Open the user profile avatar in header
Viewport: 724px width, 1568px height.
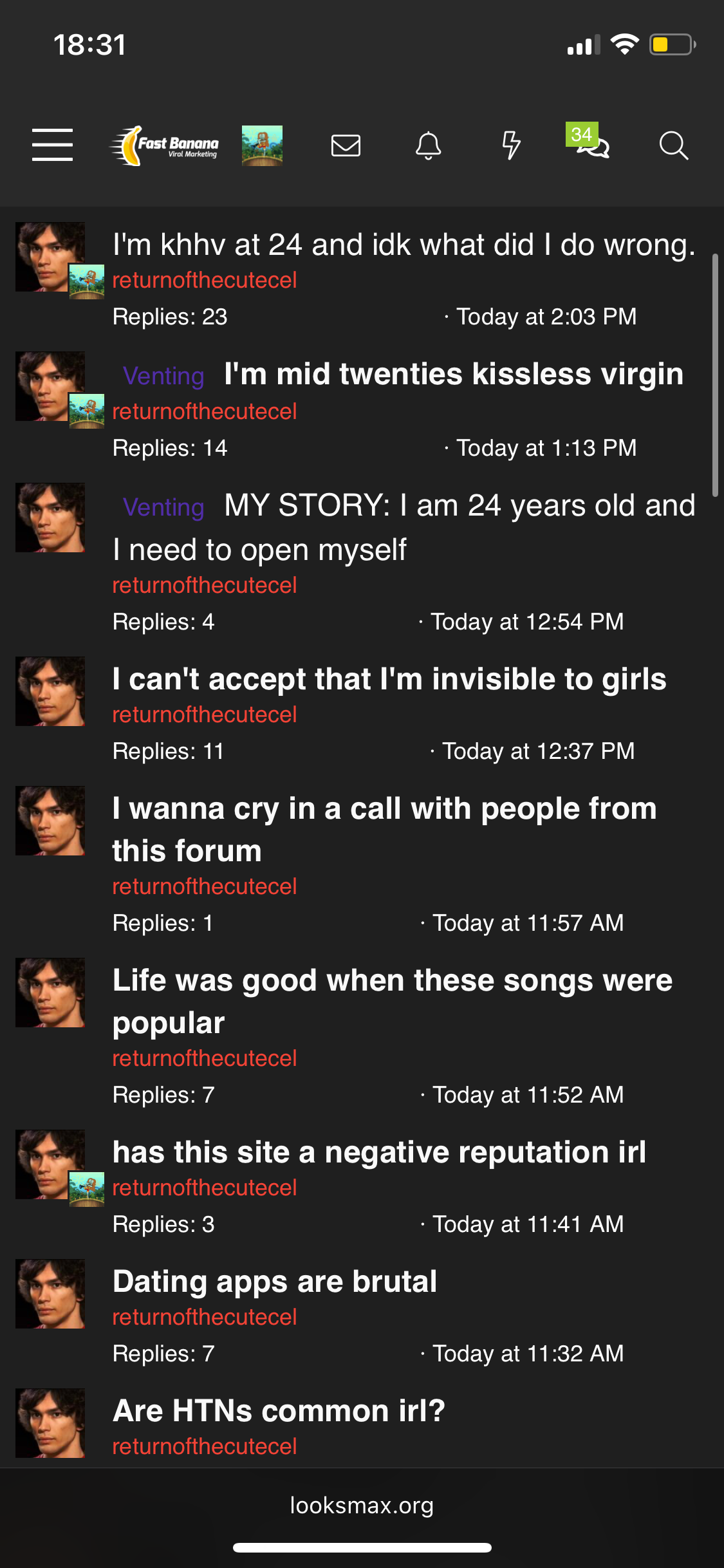coord(262,145)
